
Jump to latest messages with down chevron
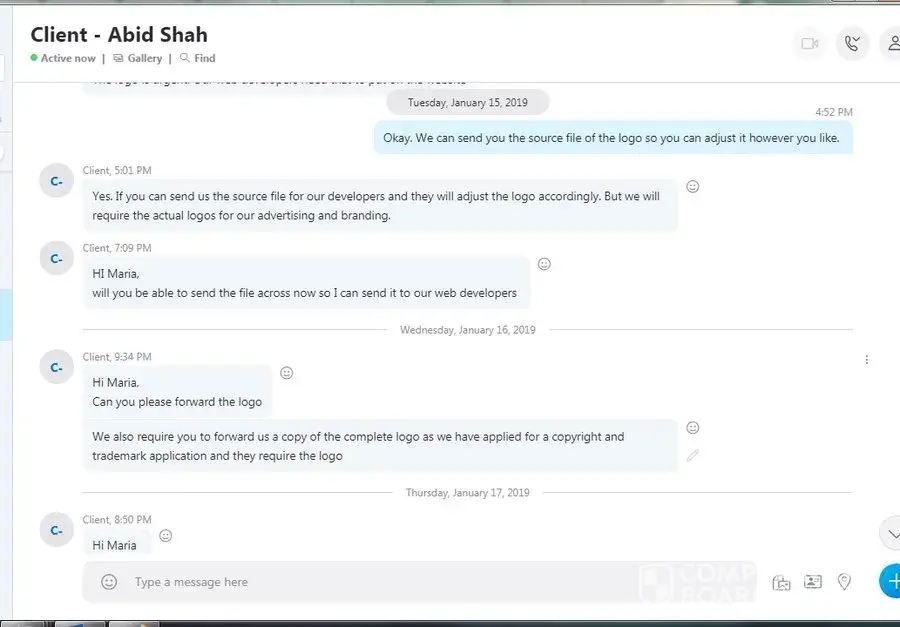891,533
